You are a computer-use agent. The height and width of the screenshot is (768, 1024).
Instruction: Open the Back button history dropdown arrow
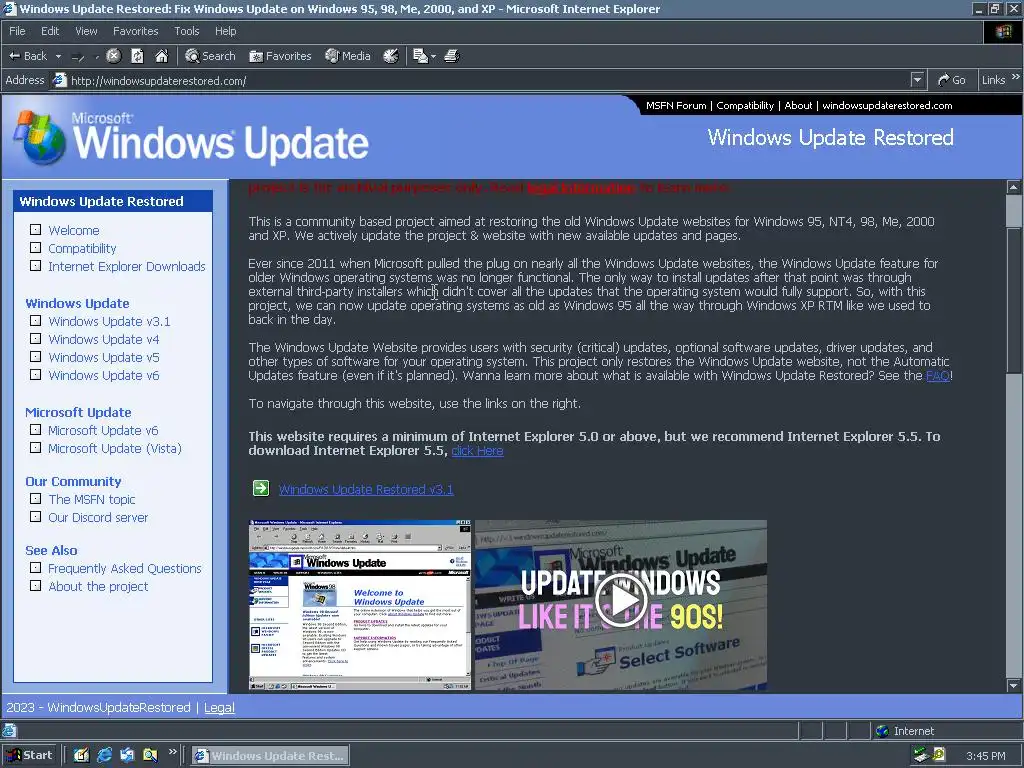click(x=58, y=56)
